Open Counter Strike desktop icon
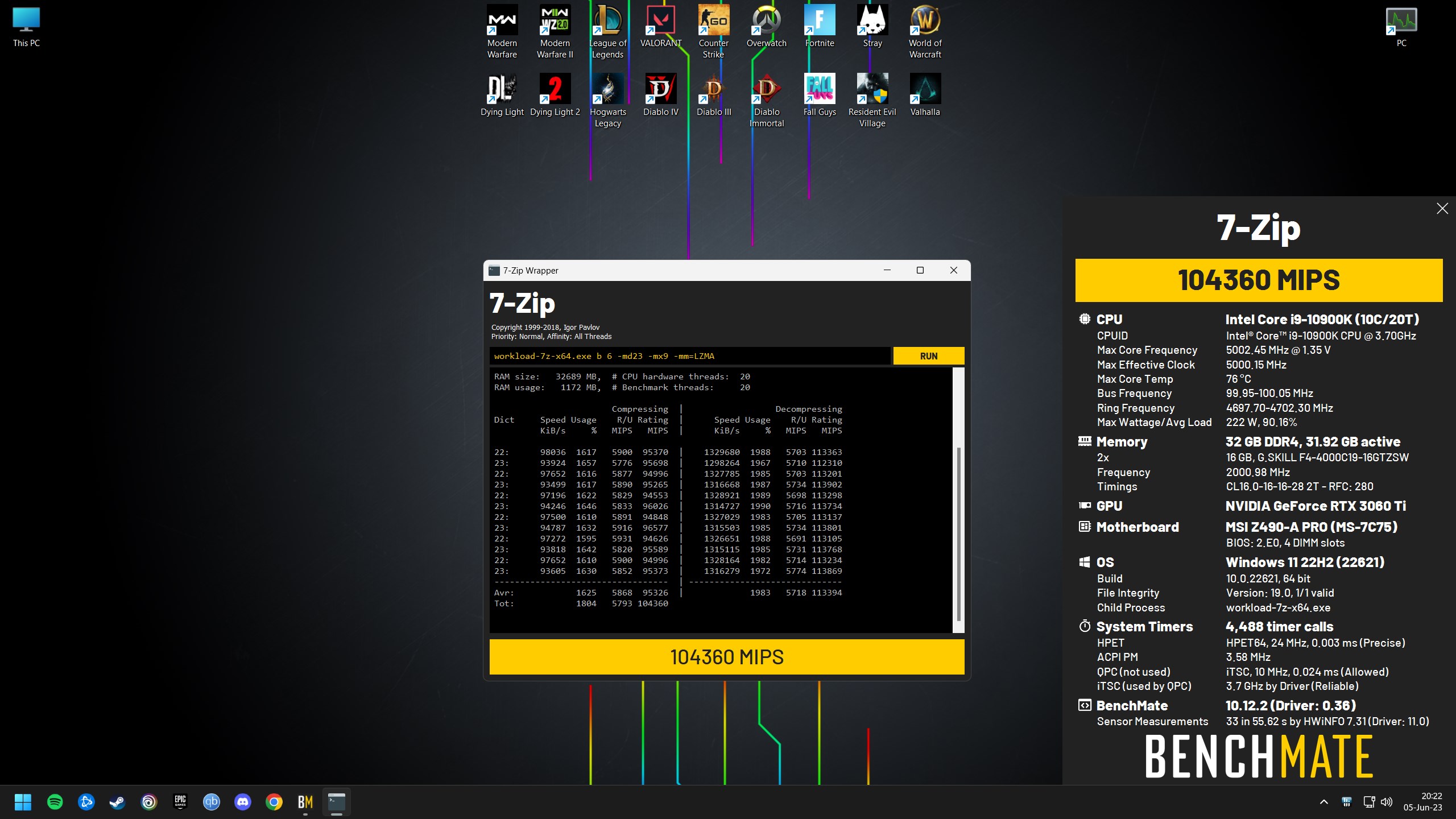Image resolution: width=1456 pixels, height=819 pixels. (713, 31)
